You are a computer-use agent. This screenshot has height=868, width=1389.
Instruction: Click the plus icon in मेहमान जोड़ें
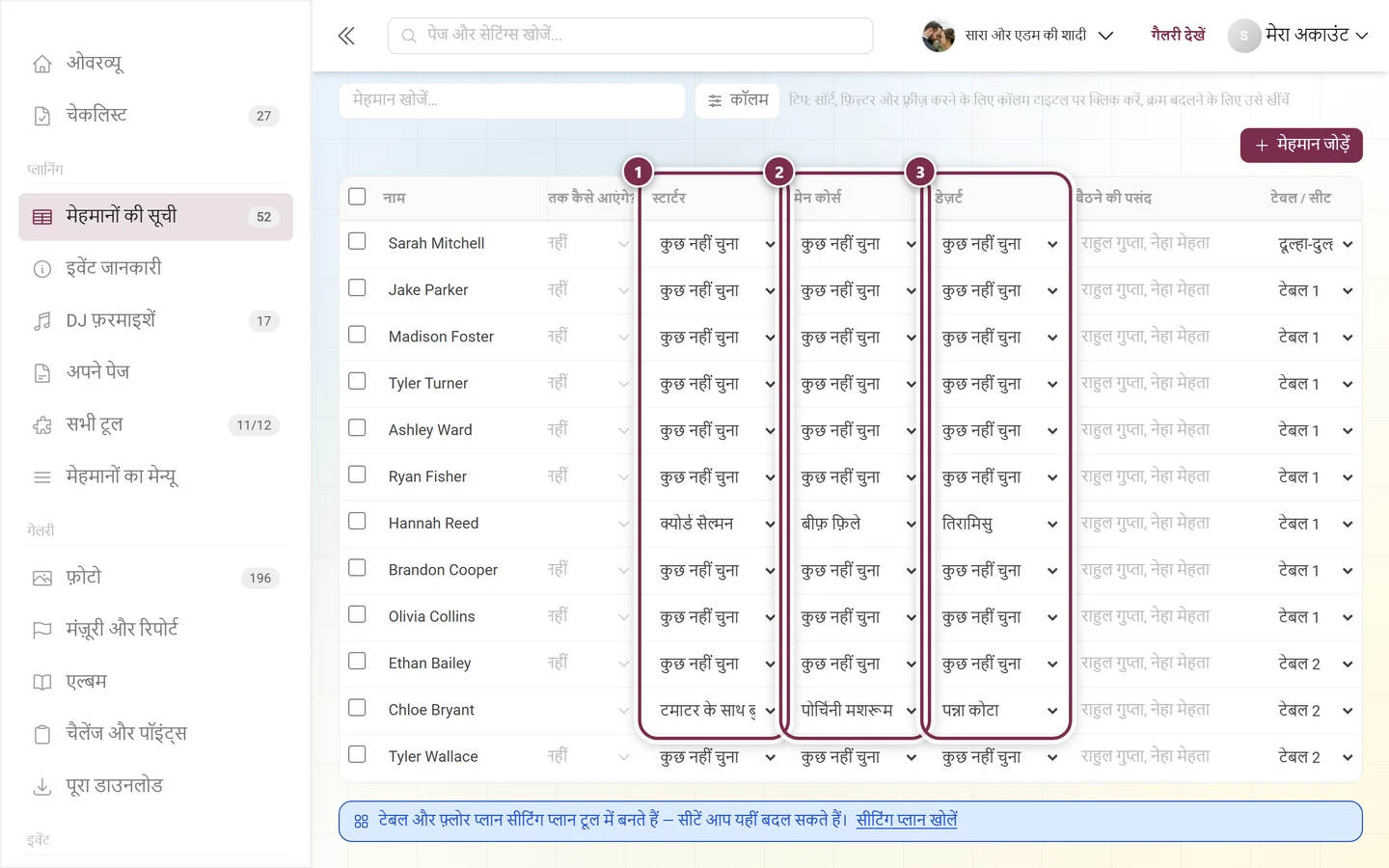tap(1261, 146)
